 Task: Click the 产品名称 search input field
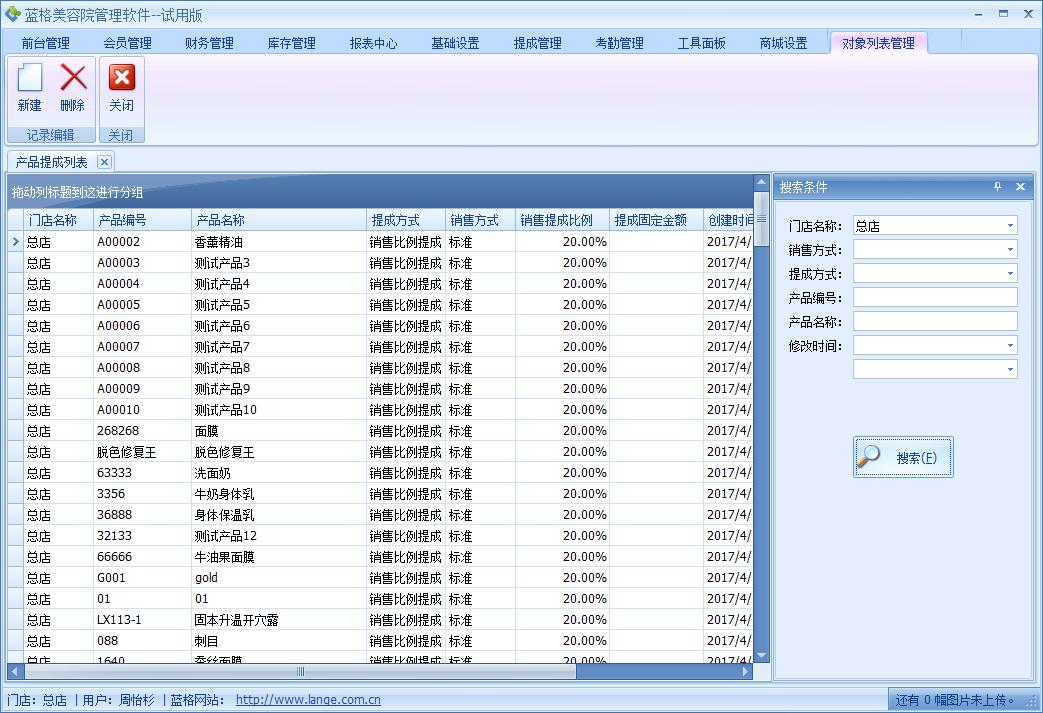[x=935, y=321]
